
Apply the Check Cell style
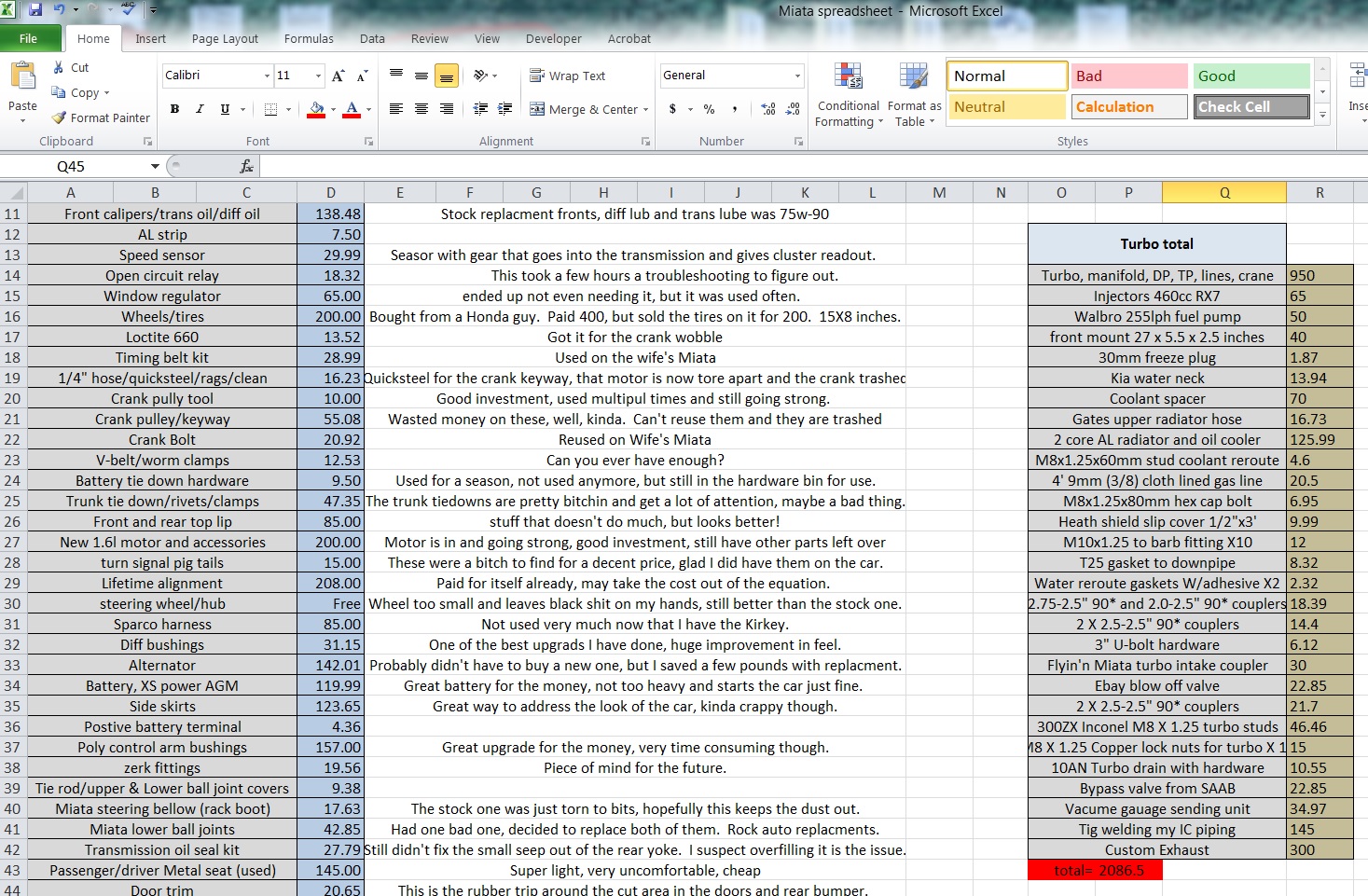[1252, 107]
